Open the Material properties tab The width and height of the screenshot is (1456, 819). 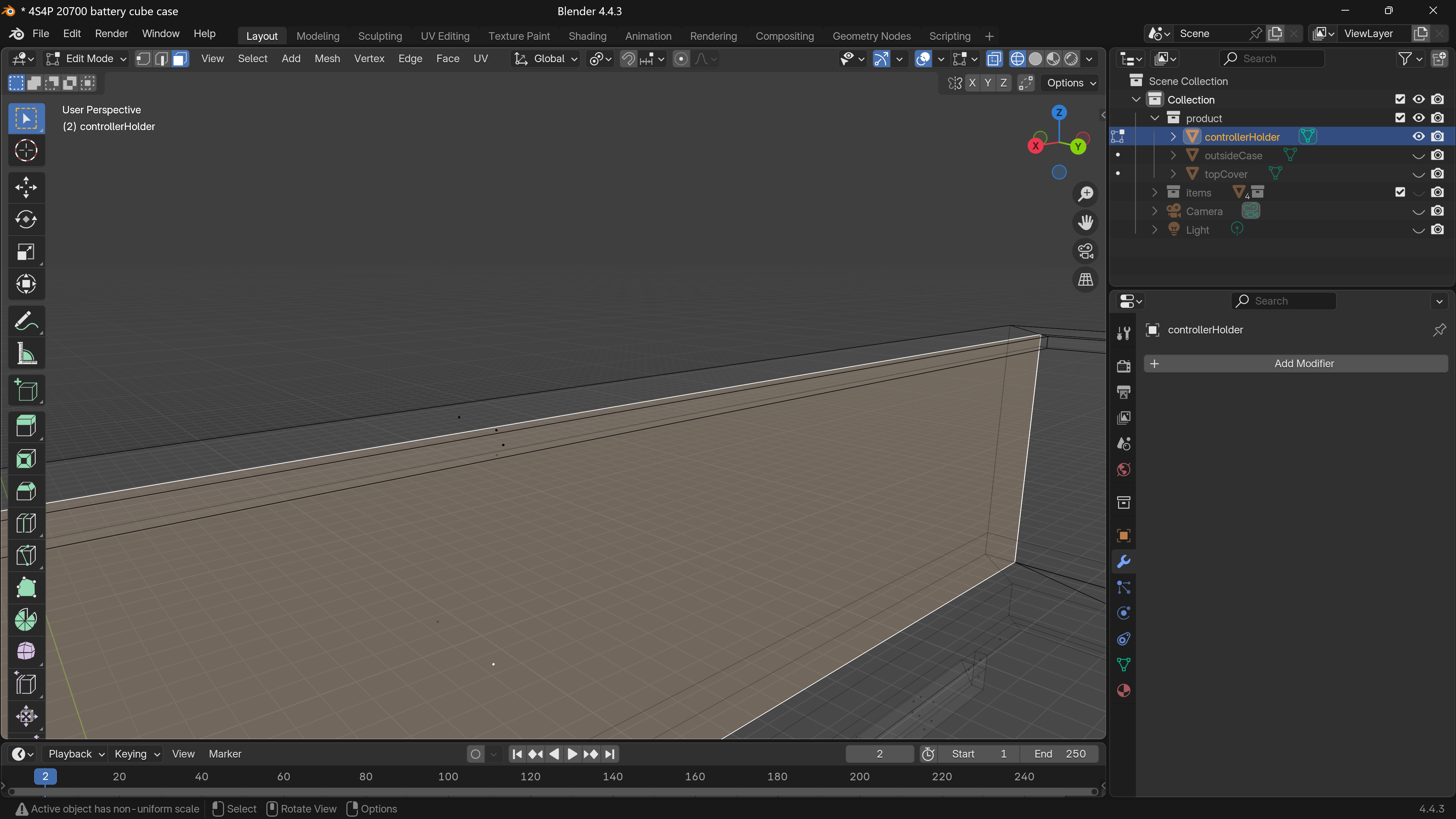[x=1124, y=691]
